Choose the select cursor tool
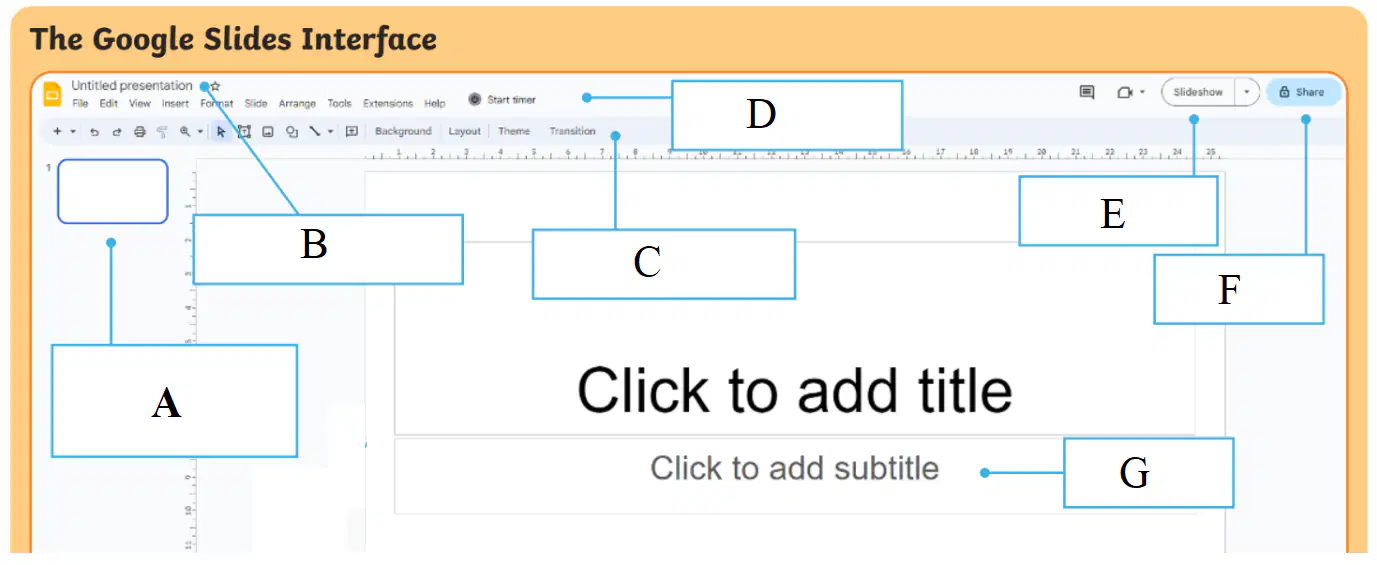The height and width of the screenshot is (565, 1377). [221, 131]
